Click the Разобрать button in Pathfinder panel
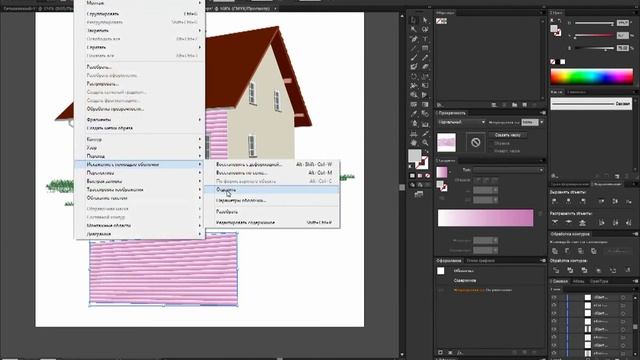640x360 pixels. click(x=618, y=251)
